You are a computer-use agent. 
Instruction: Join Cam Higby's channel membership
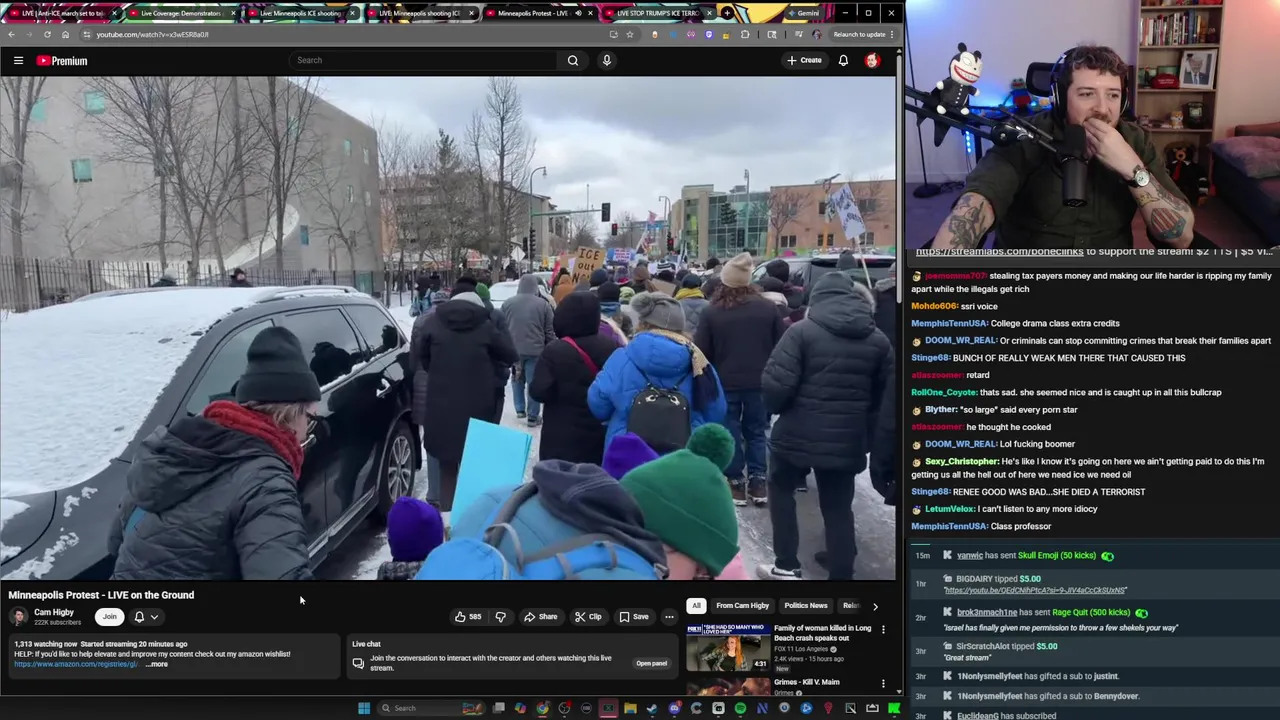[x=109, y=616]
